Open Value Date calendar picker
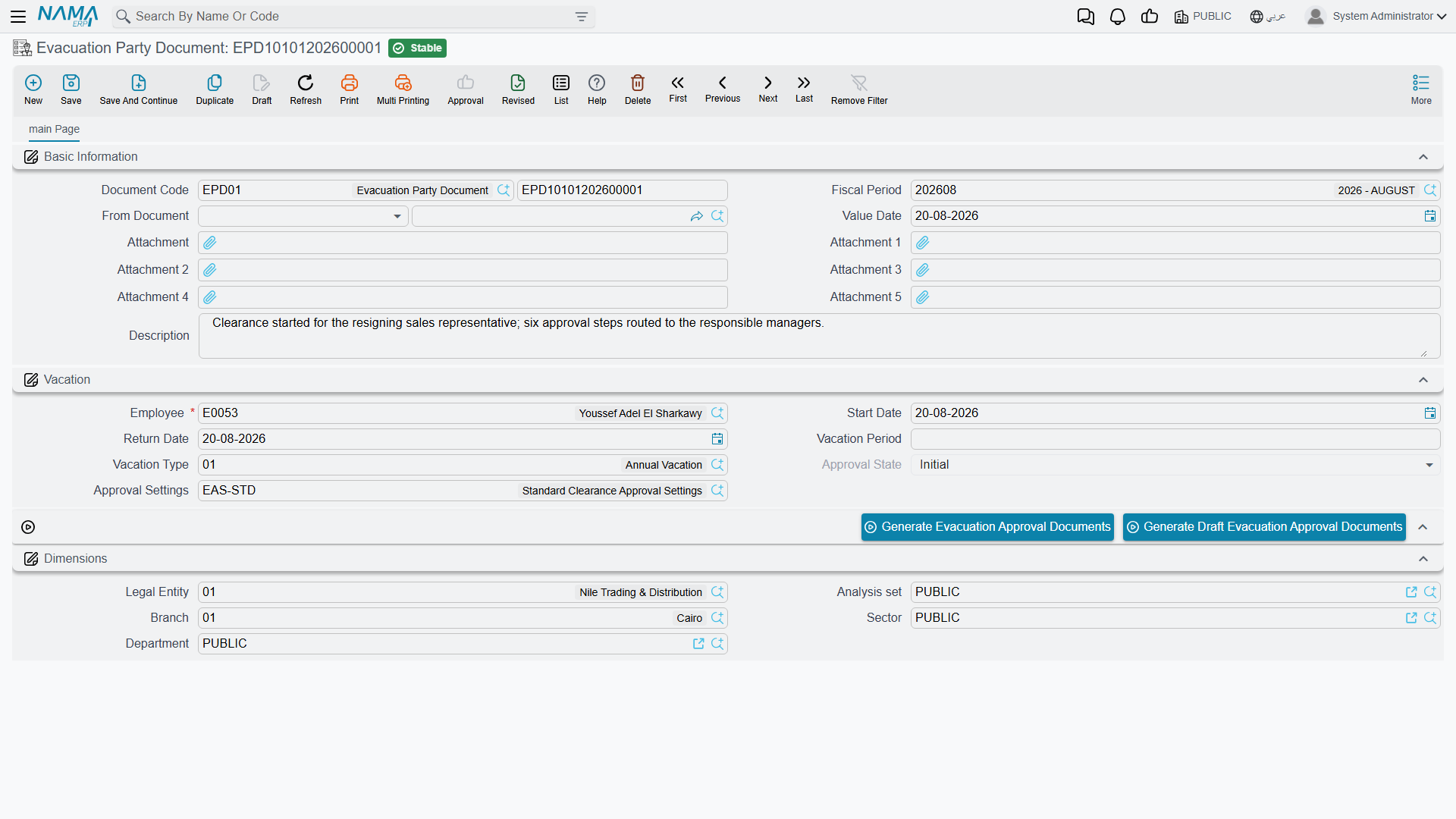1456x819 pixels. (1430, 216)
